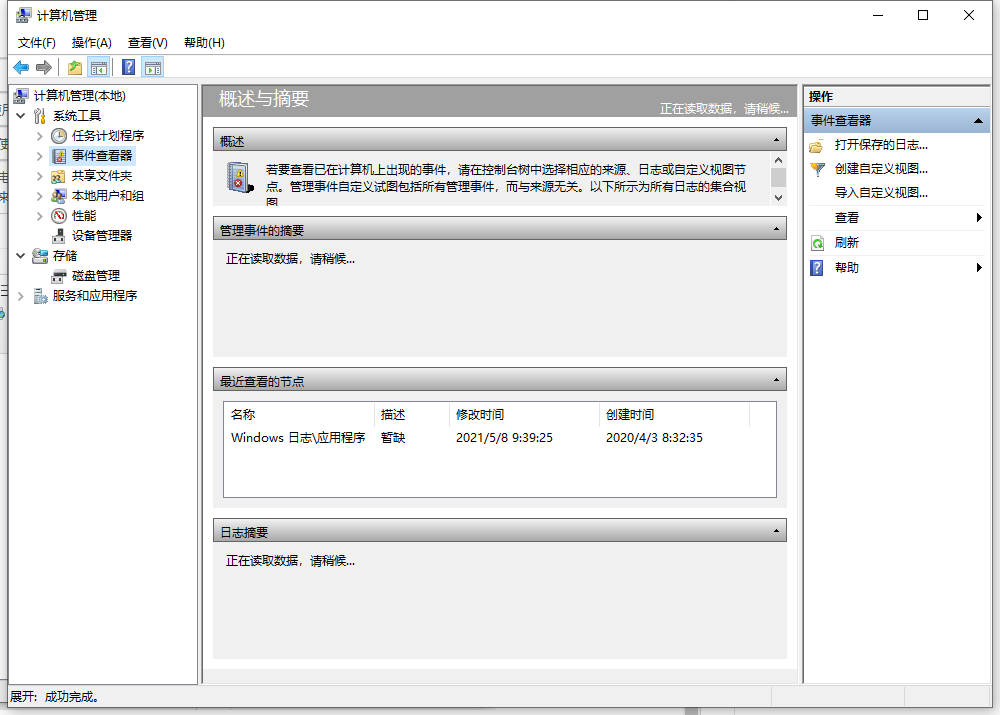
Task: Collapse the 系统工具 tree node
Action: tap(21, 116)
